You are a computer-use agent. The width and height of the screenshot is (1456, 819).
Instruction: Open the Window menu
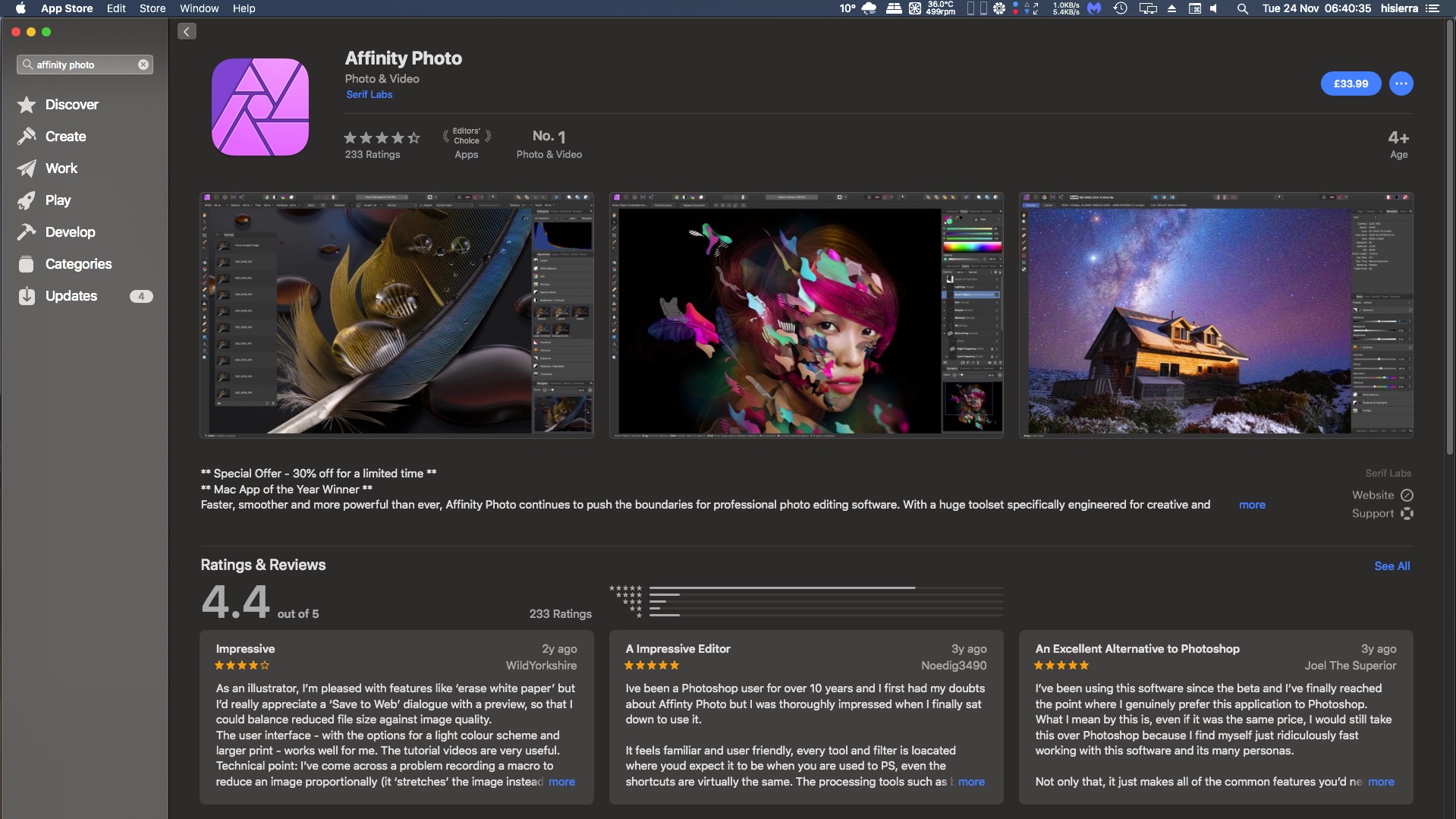(x=199, y=8)
